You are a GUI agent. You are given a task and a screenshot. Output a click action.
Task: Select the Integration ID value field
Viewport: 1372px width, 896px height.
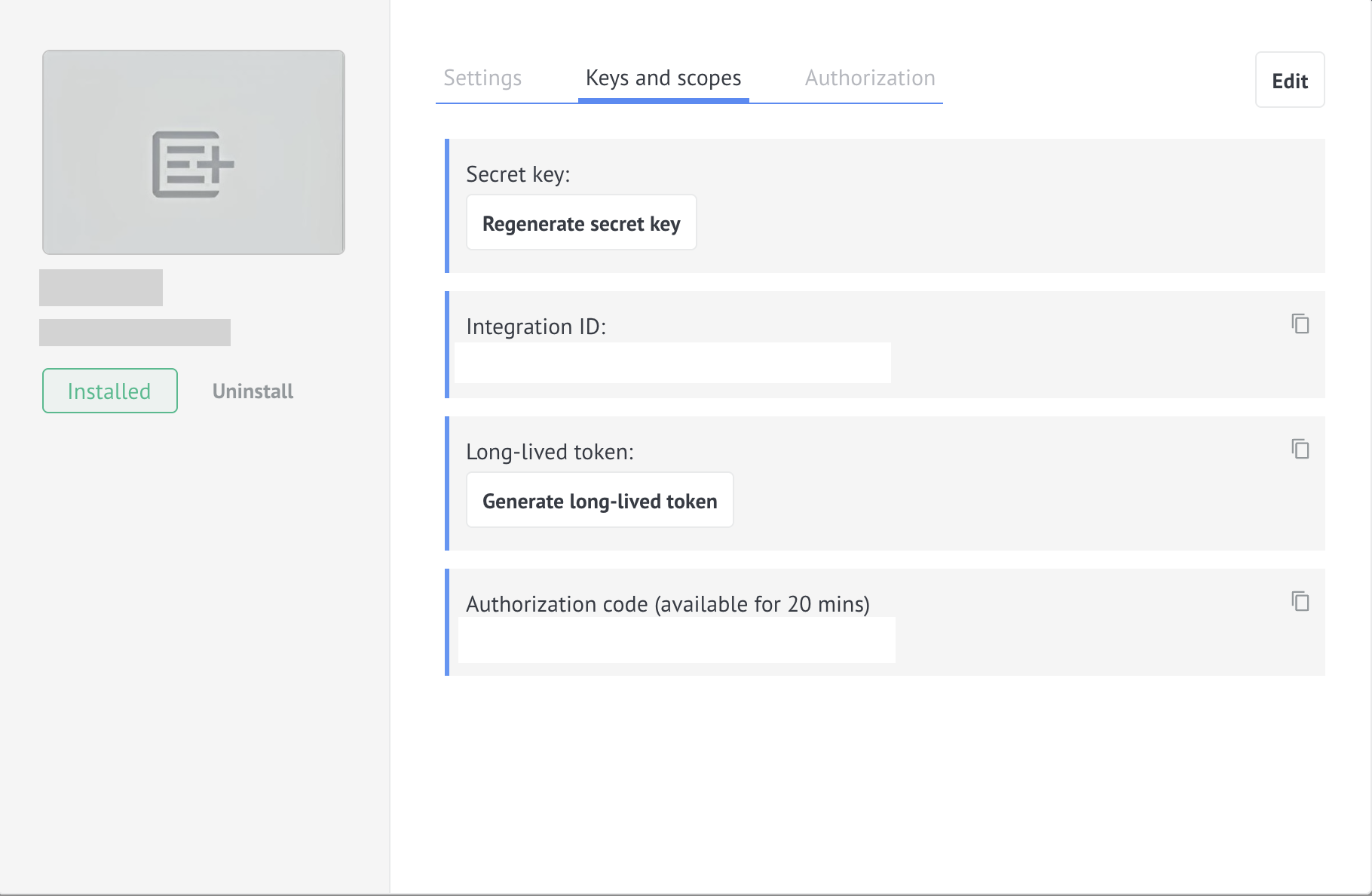point(672,363)
